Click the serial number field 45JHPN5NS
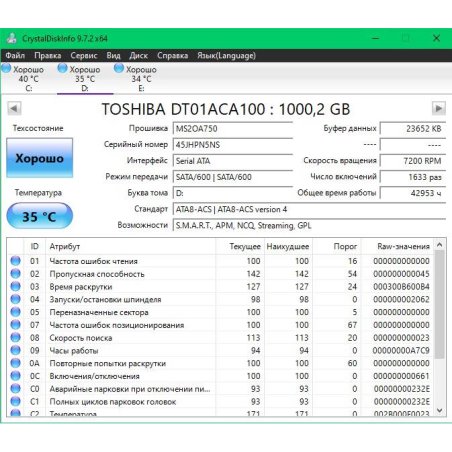Viewport: 452px width, 452px height. tap(233, 145)
